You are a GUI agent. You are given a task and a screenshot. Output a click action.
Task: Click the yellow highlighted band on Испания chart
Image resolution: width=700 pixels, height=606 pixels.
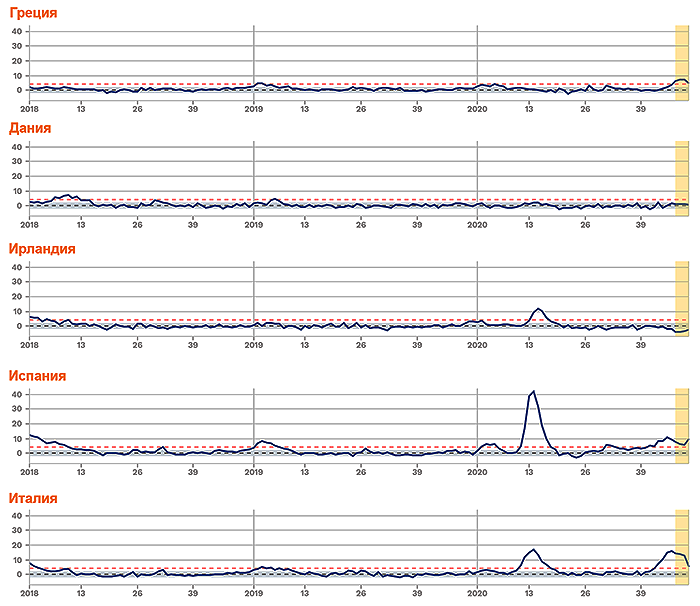(682, 426)
